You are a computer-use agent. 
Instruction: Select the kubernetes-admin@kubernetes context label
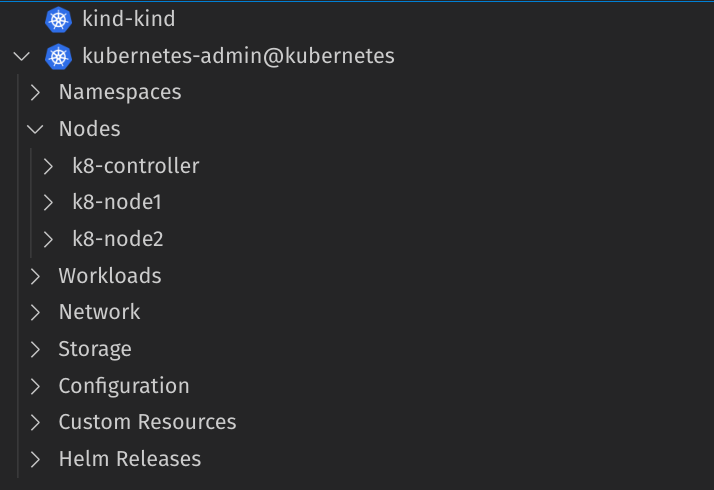tap(238, 56)
